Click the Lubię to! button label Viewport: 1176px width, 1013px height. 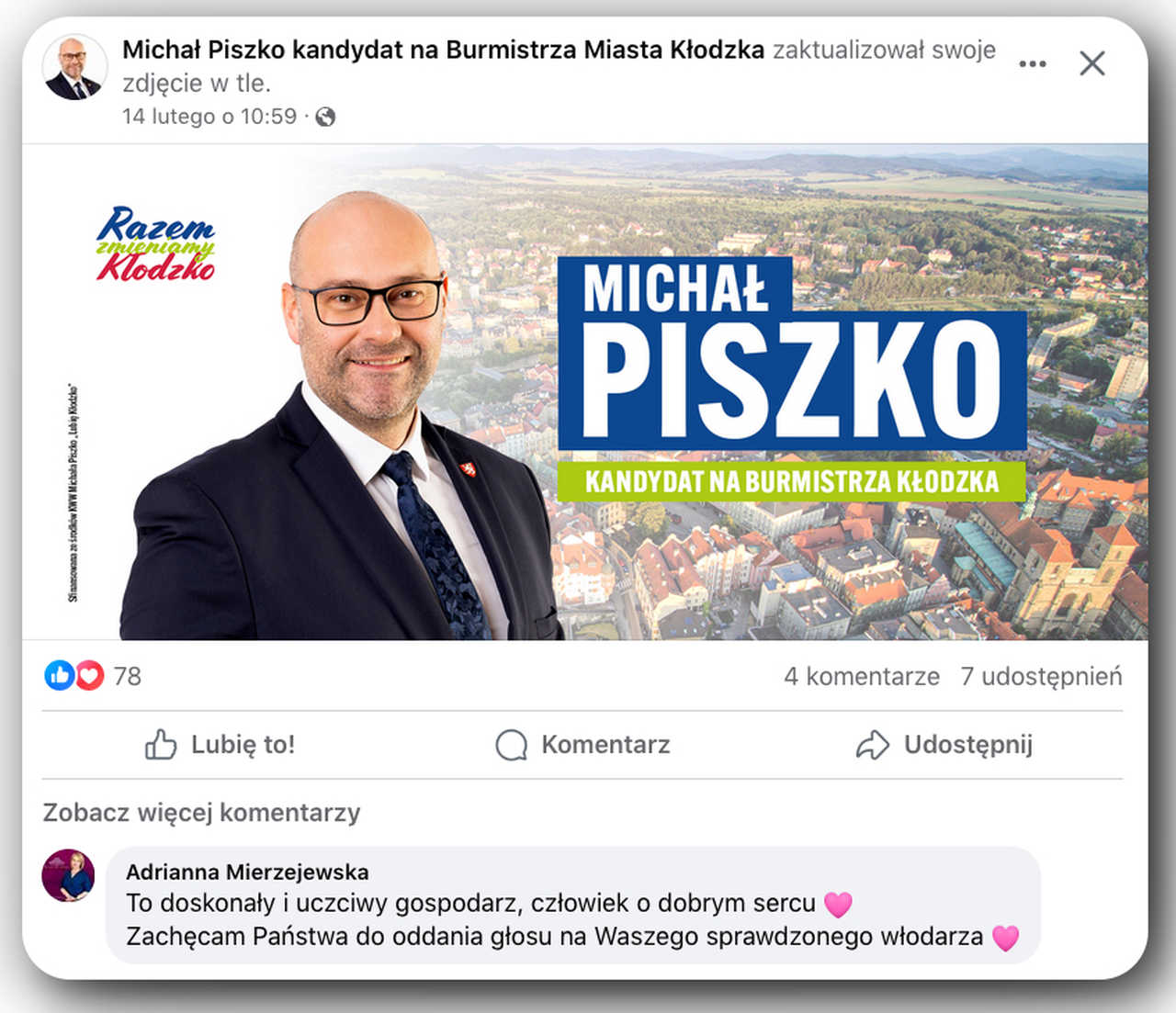[243, 745]
